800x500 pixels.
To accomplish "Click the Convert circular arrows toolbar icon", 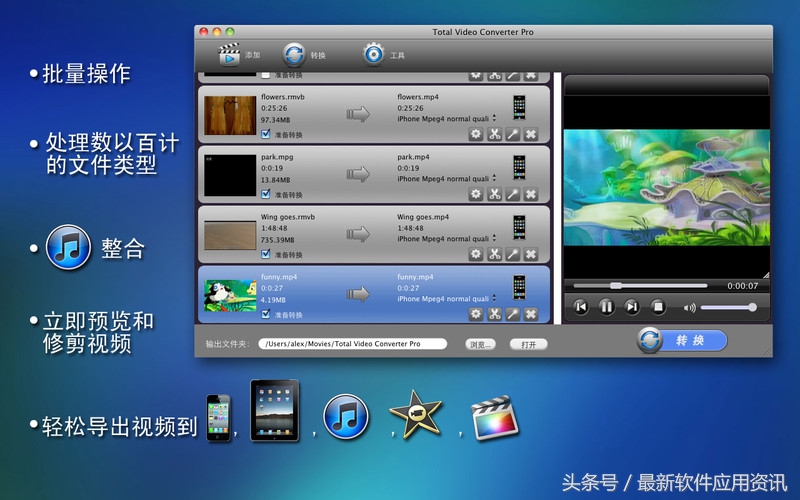I will 294,55.
